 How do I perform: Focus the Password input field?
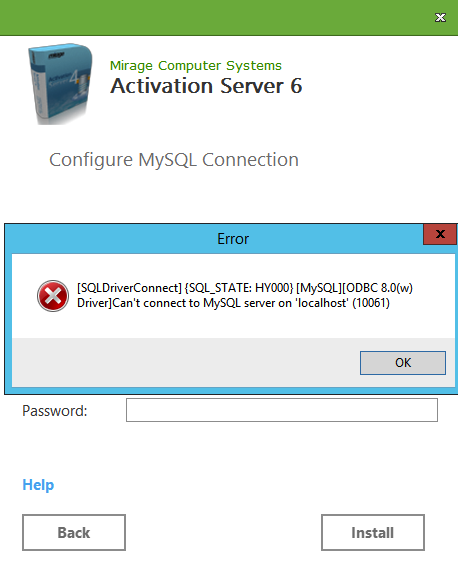pyautogui.click(x=282, y=410)
